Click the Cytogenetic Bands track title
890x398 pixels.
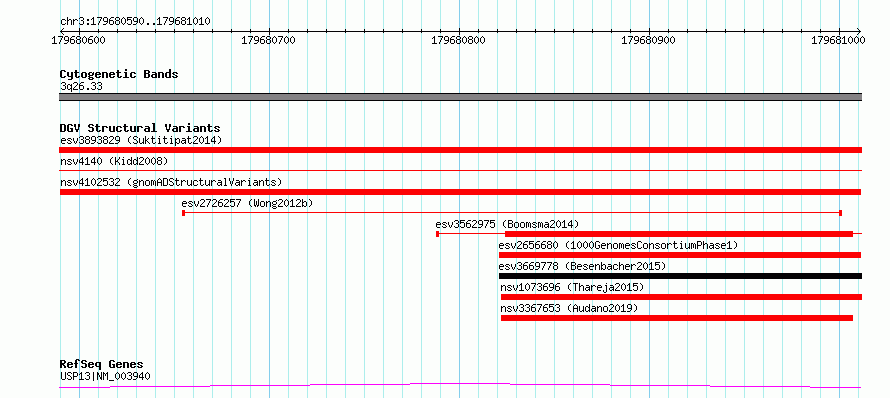(119, 74)
